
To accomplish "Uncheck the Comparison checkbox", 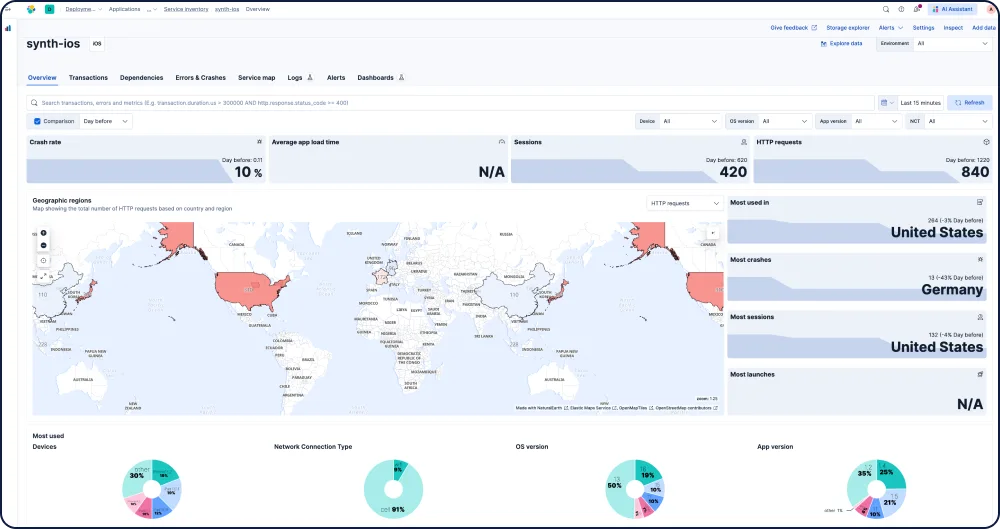I will 37,121.
